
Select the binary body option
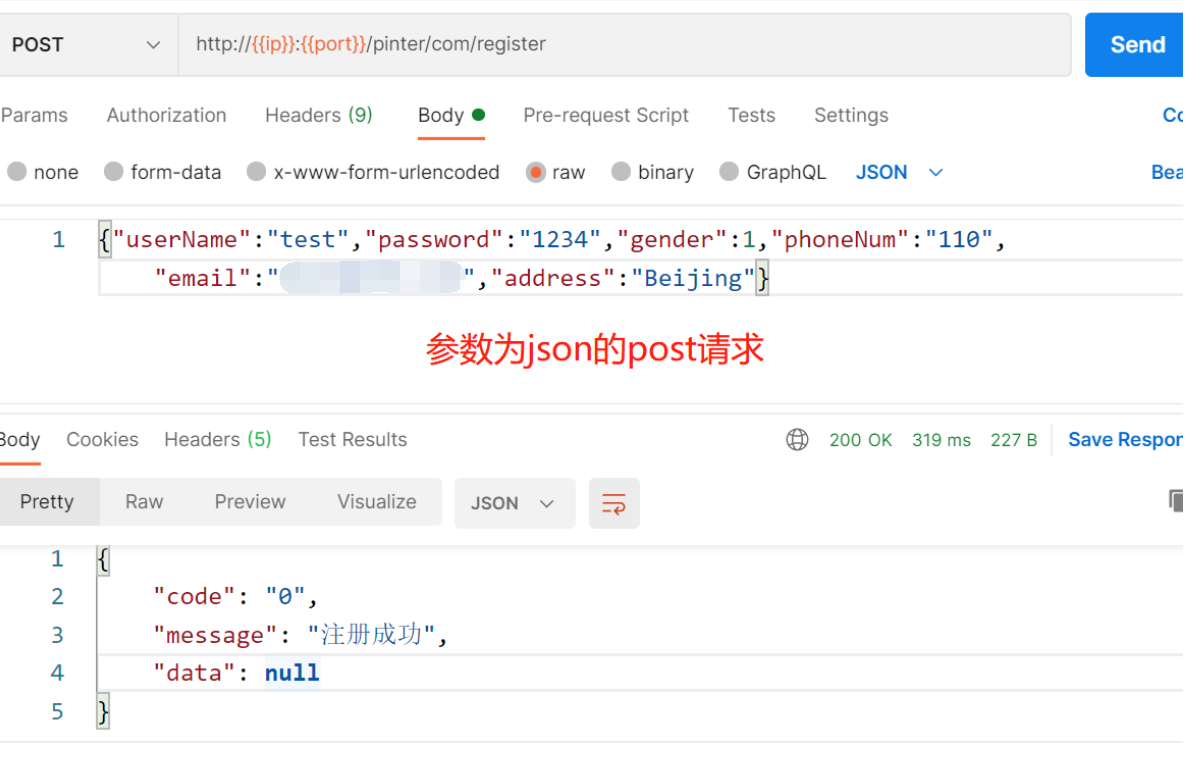tap(621, 172)
